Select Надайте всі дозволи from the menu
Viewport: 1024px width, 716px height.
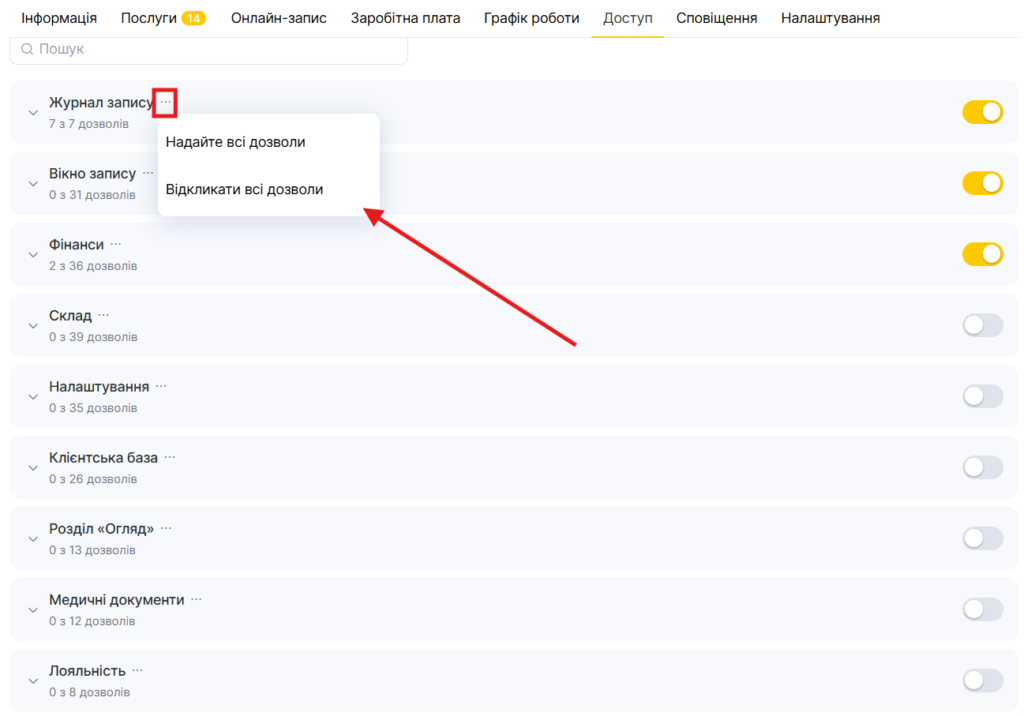235,142
